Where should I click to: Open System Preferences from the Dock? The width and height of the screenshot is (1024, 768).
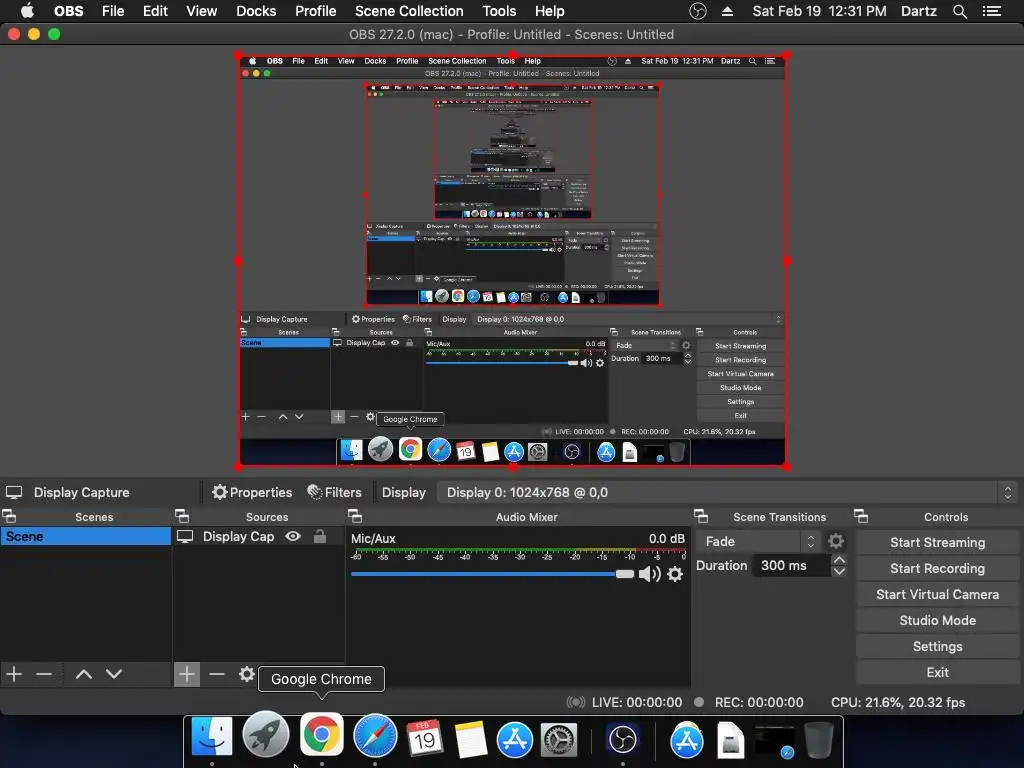pyautogui.click(x=558, y=741)
